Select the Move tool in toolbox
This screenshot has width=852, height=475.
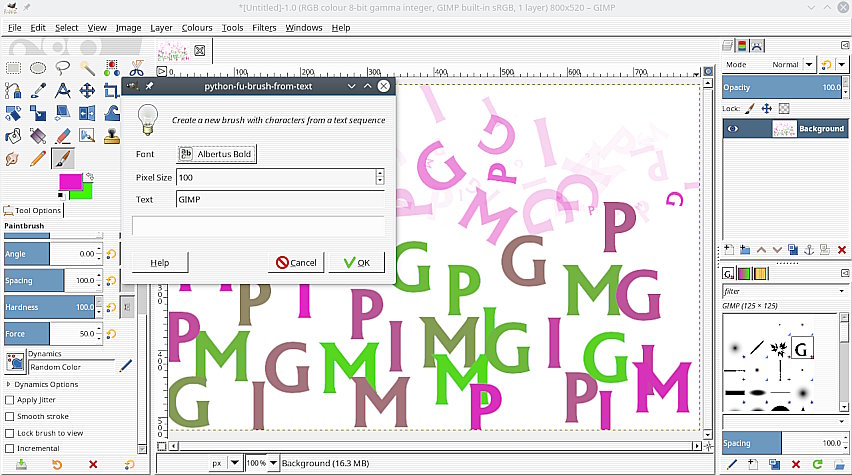click(87, 91)
